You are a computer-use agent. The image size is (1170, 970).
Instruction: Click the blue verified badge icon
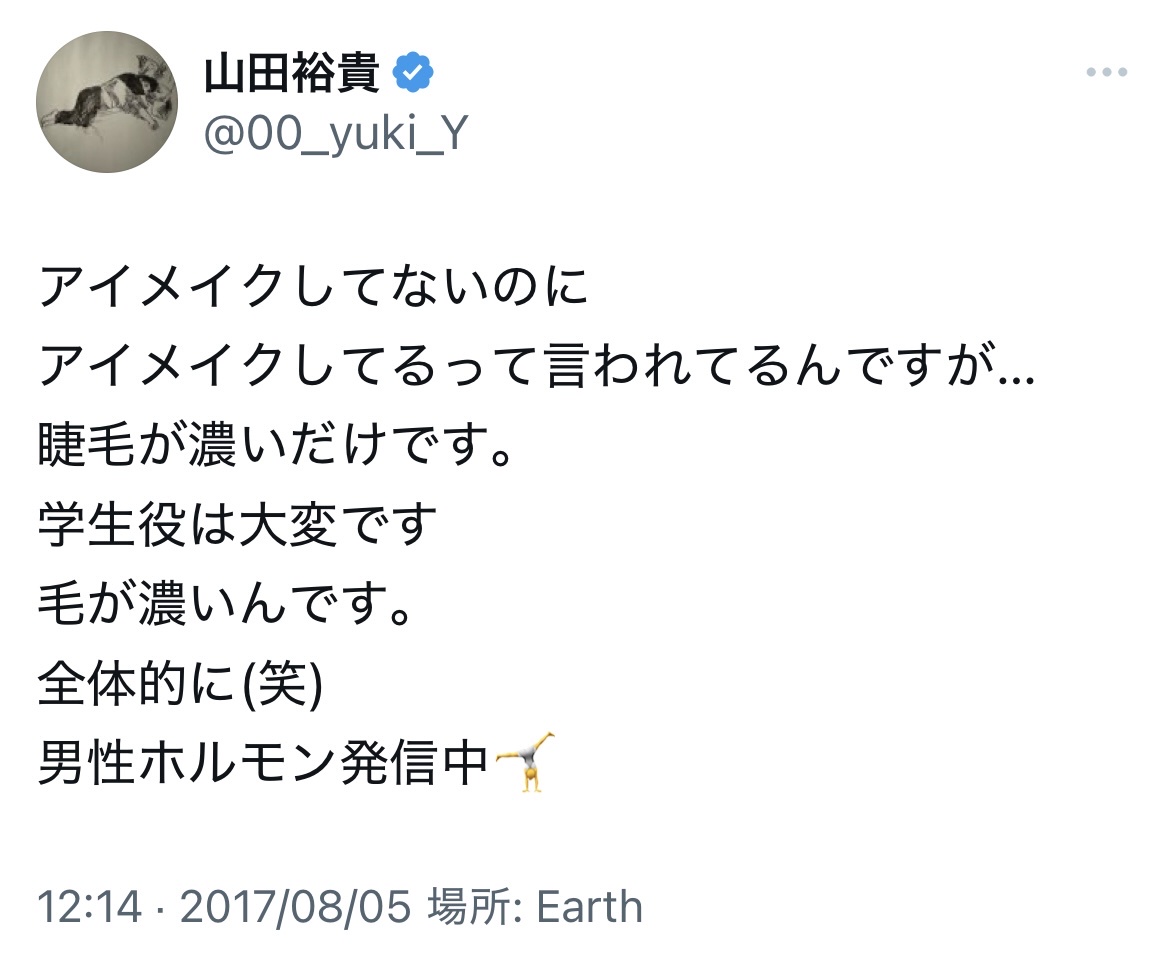[413, 73]
